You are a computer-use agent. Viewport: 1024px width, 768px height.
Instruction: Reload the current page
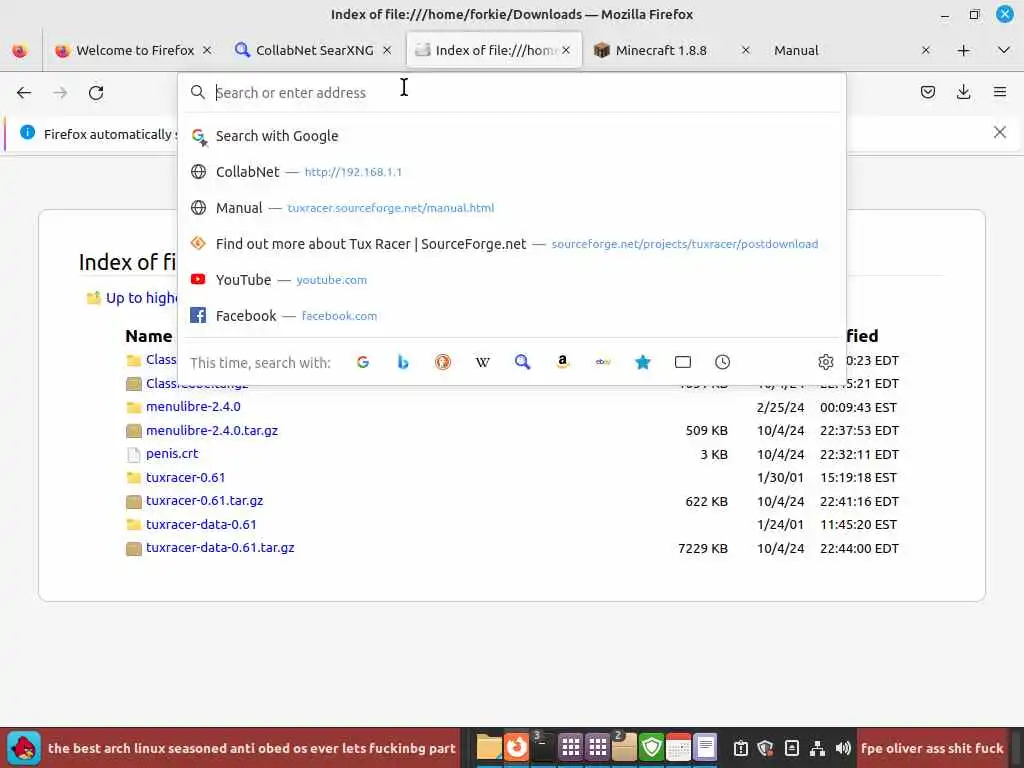[96, 93]
